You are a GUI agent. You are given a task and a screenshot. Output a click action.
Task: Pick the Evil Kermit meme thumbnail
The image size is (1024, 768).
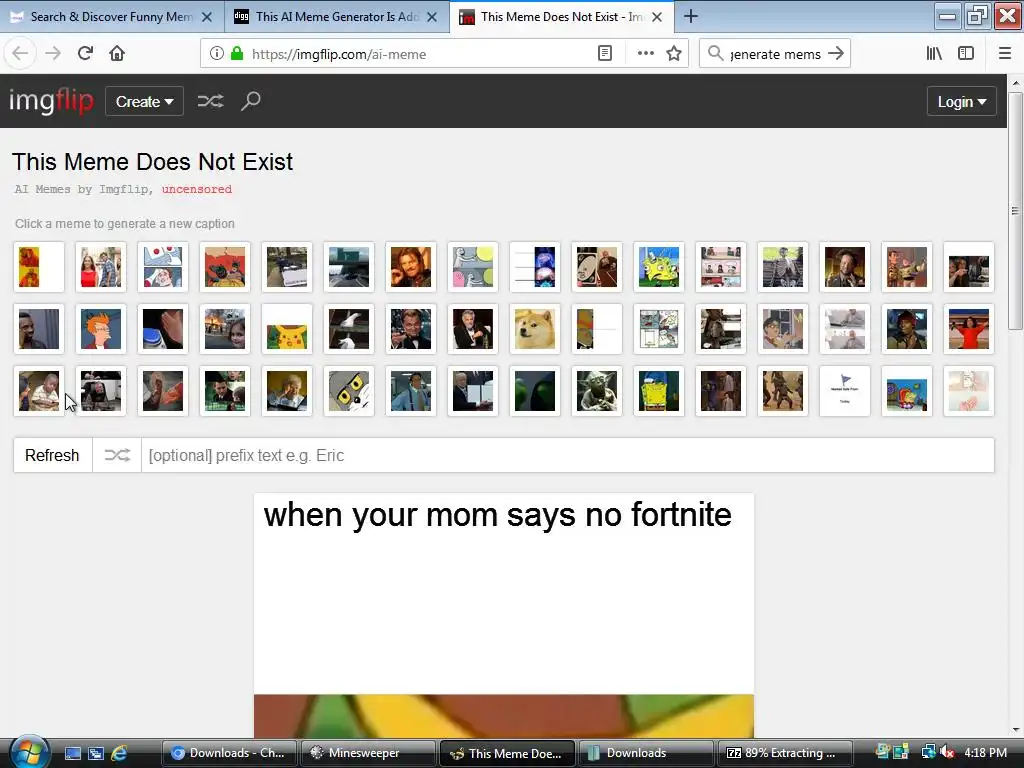(535, 391)
